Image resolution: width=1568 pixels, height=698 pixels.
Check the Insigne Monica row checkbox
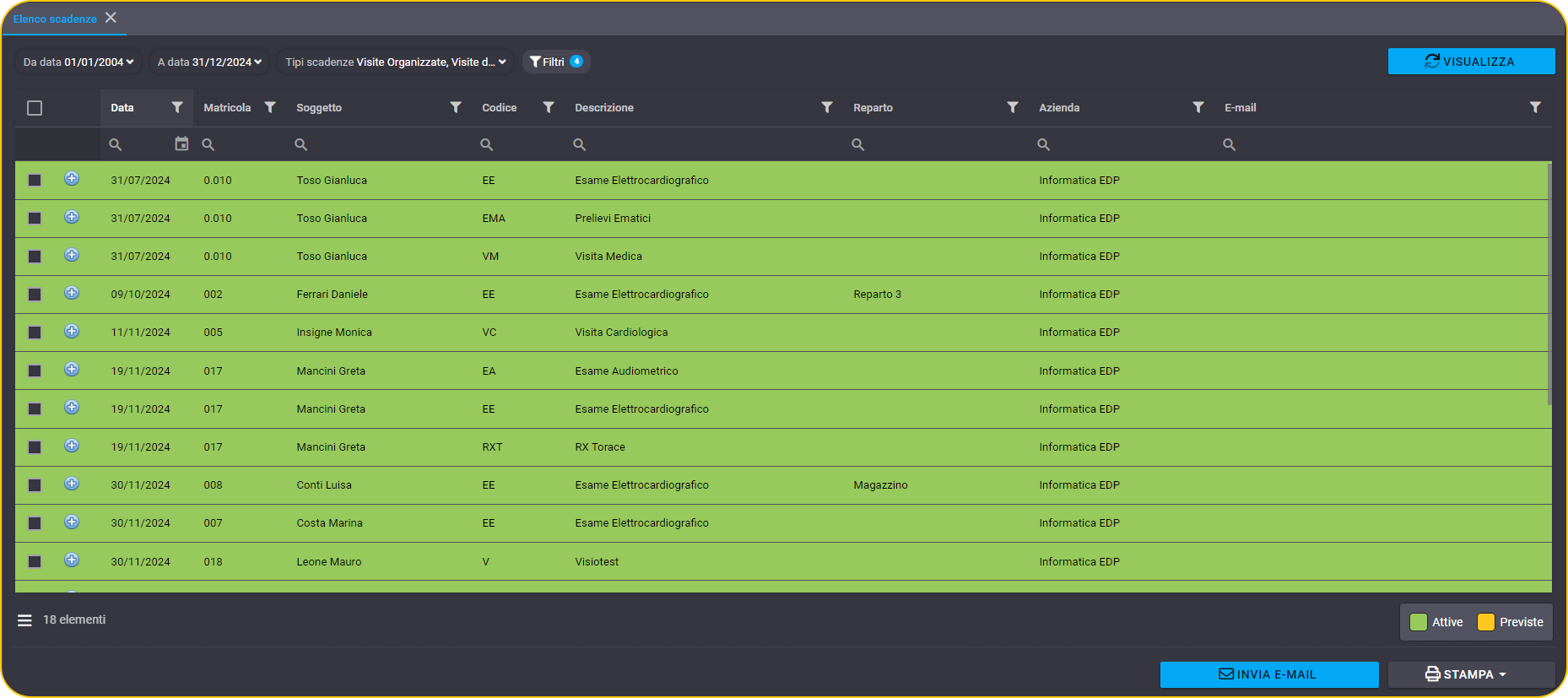pyautogui.click(x=35, y=333)
